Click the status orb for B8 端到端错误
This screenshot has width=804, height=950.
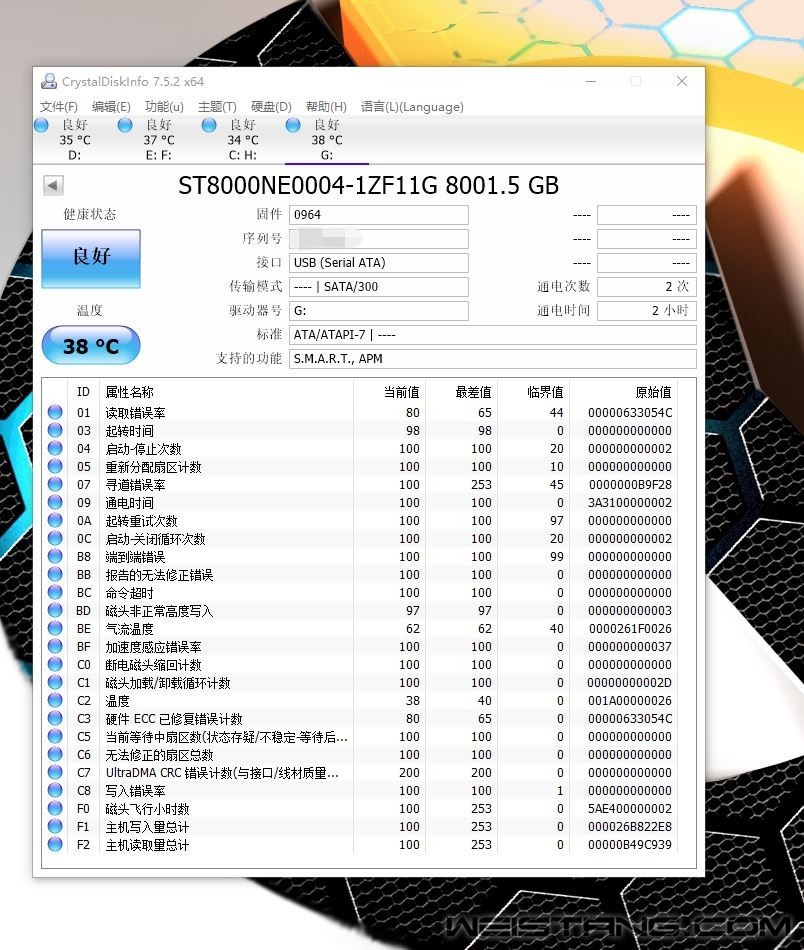55,556
